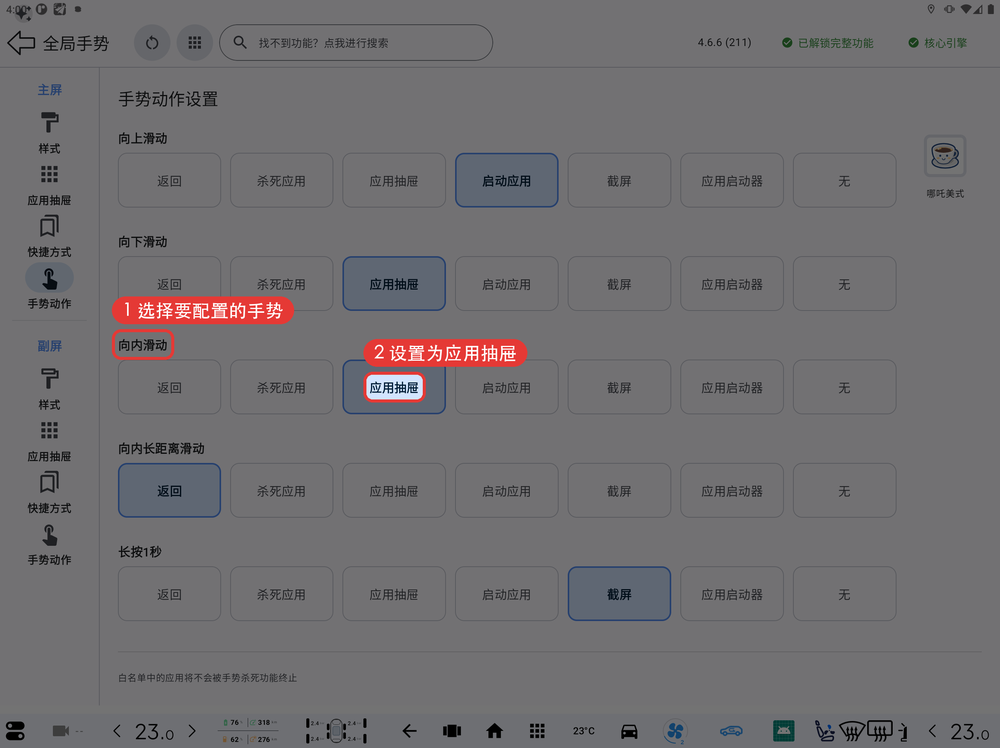Tap the bottom bar back arrow
This screenshot has height=748, width=1000.
409,731
